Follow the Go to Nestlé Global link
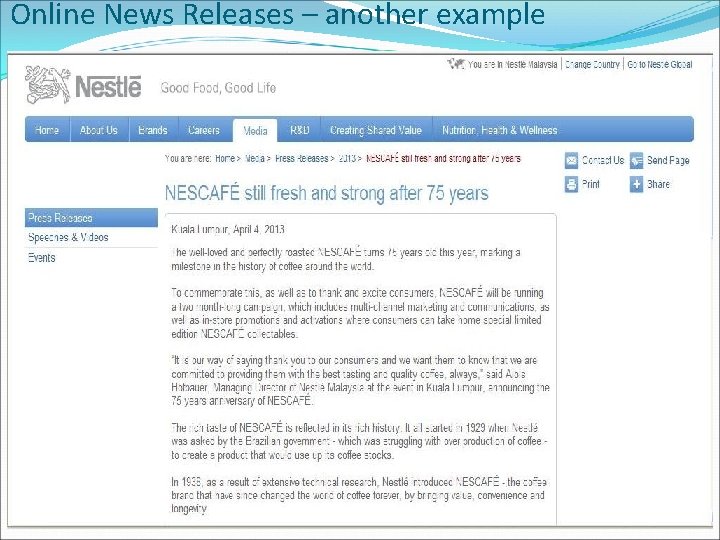720x540 pixels. [660, 64]
